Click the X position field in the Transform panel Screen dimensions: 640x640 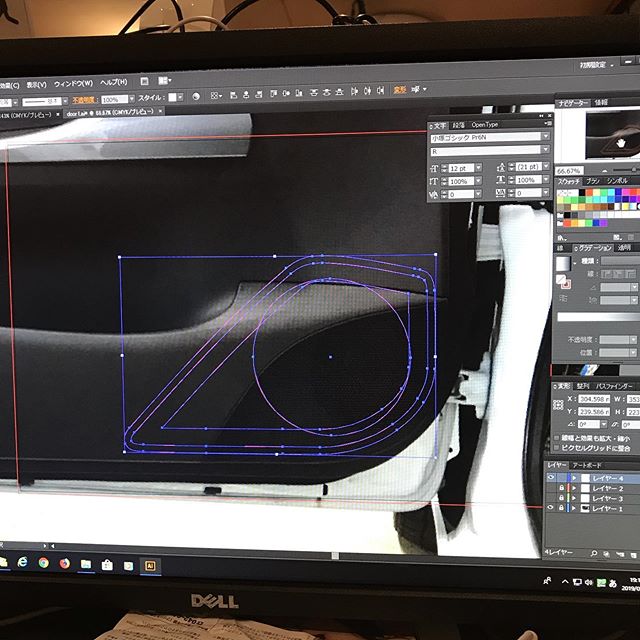click(594, 399)
